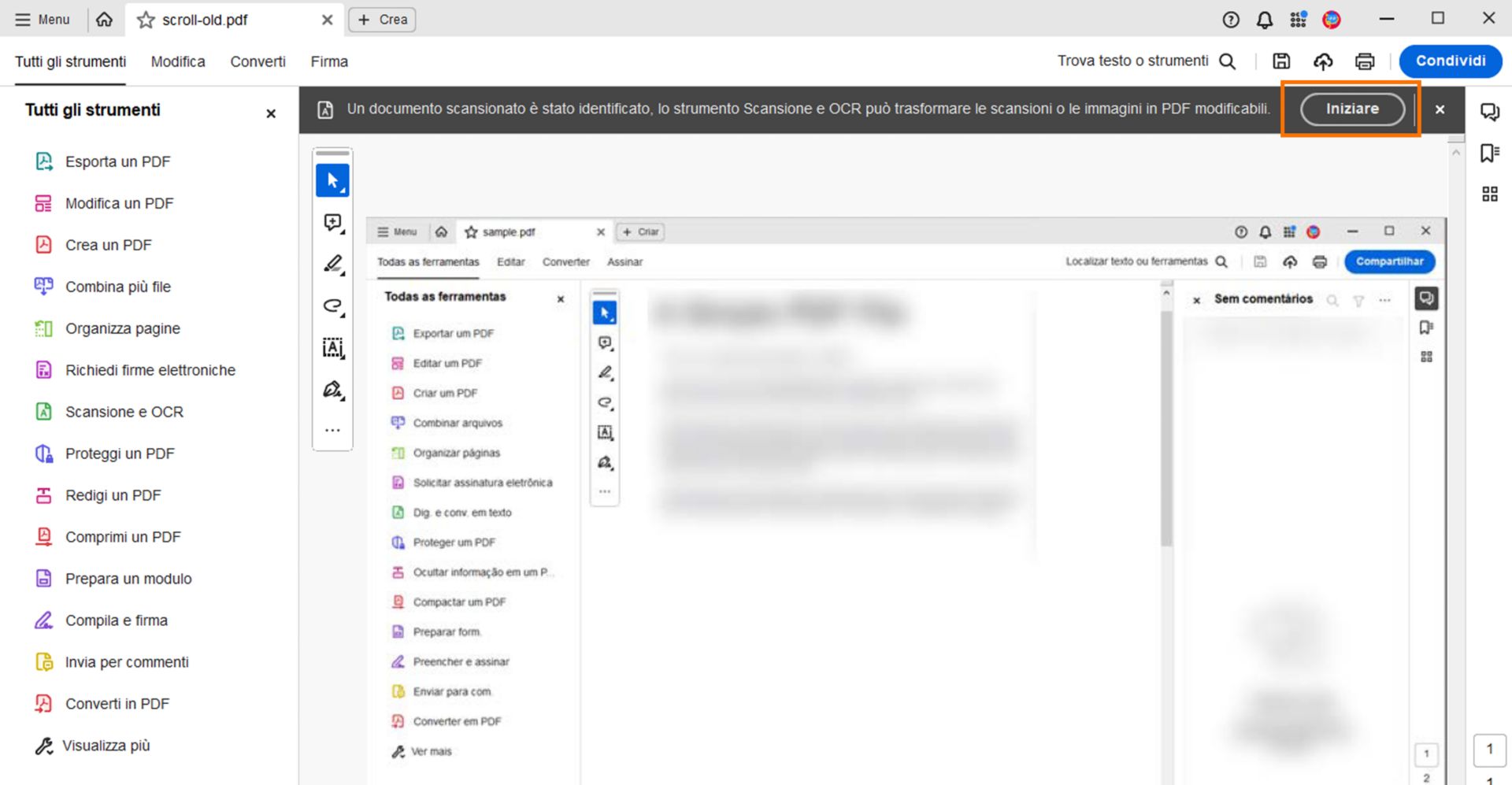Go to the Home screen icon
1512x785 pixels.
point(104,20)
